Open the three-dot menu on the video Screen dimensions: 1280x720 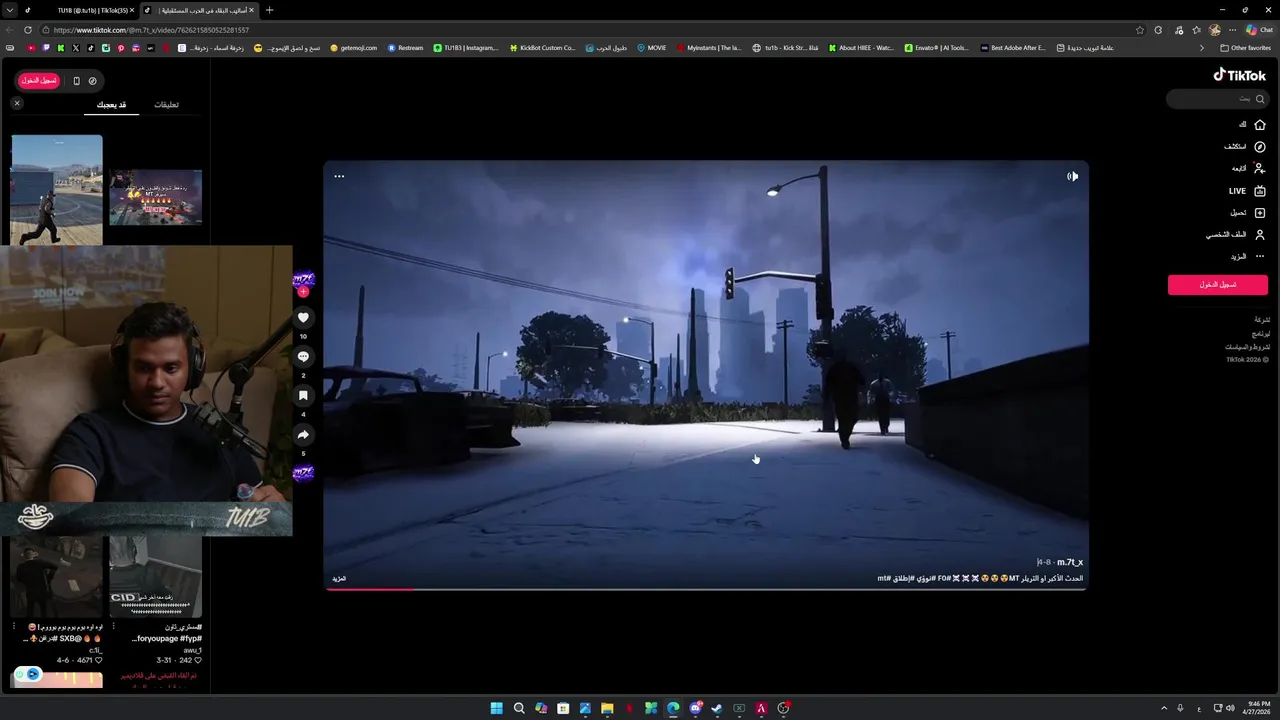point(339,176)
